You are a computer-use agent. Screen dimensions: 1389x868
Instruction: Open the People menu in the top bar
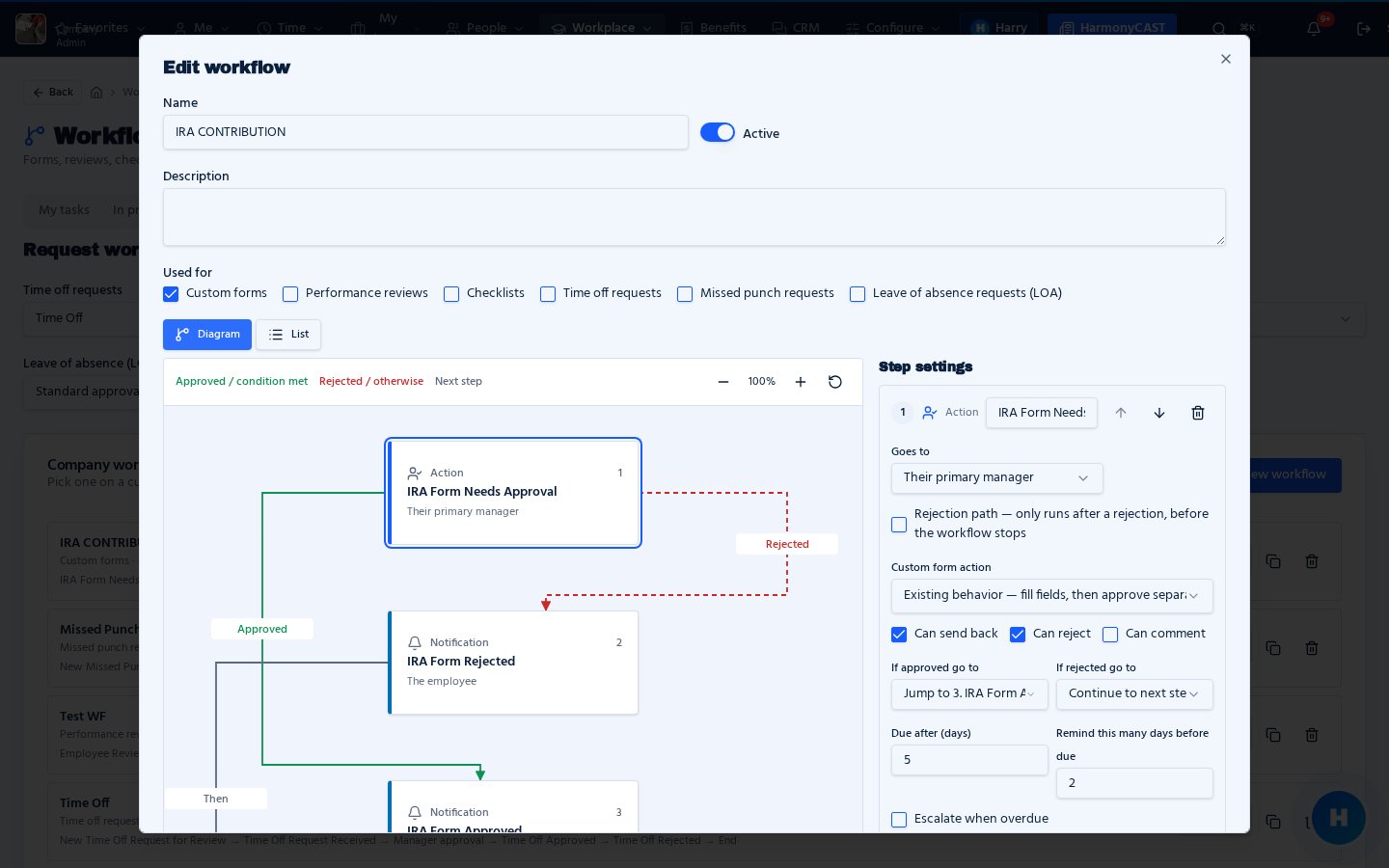click(x=485, y=28)
